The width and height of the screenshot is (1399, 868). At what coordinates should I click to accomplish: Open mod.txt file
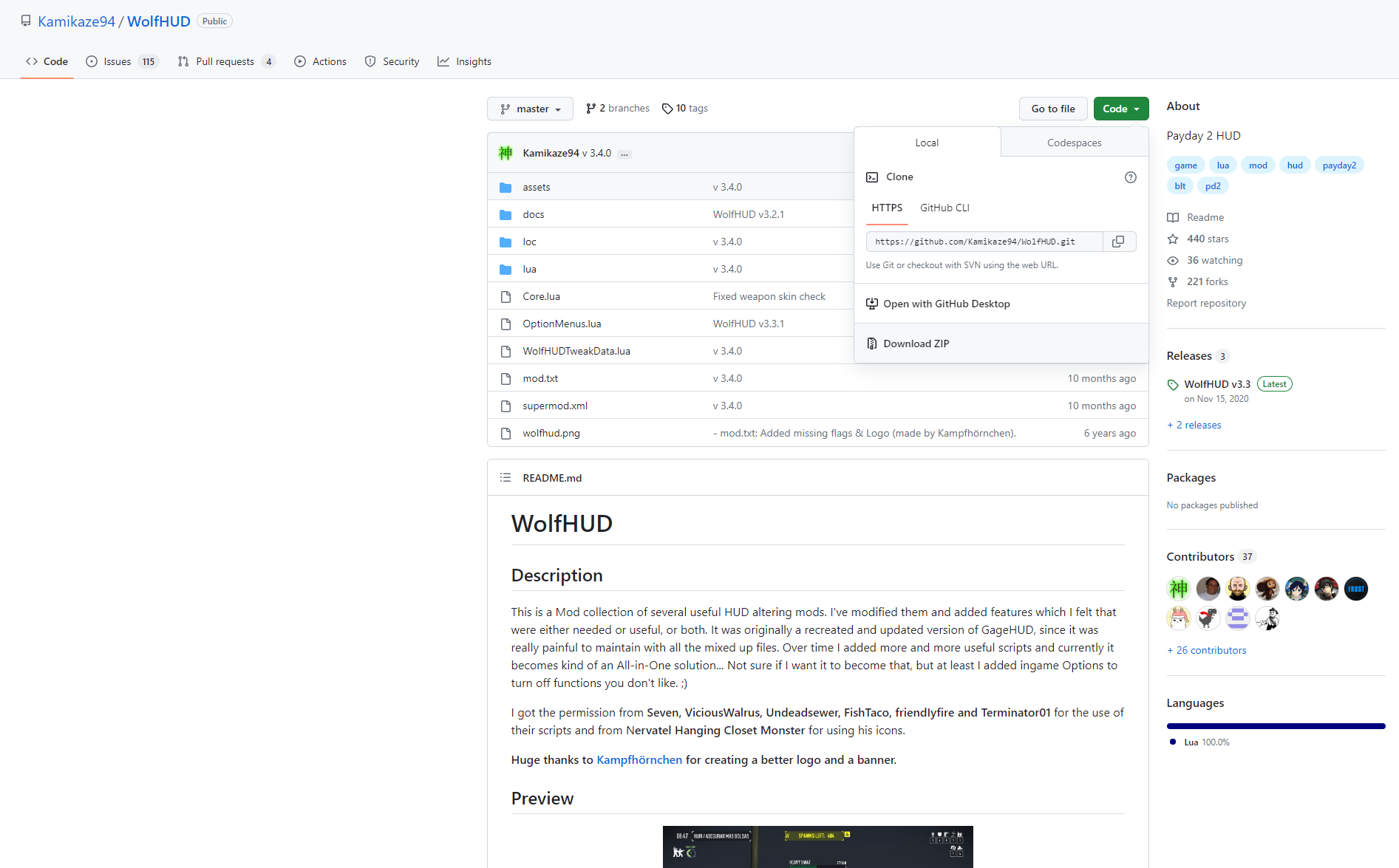click(540, 378)
